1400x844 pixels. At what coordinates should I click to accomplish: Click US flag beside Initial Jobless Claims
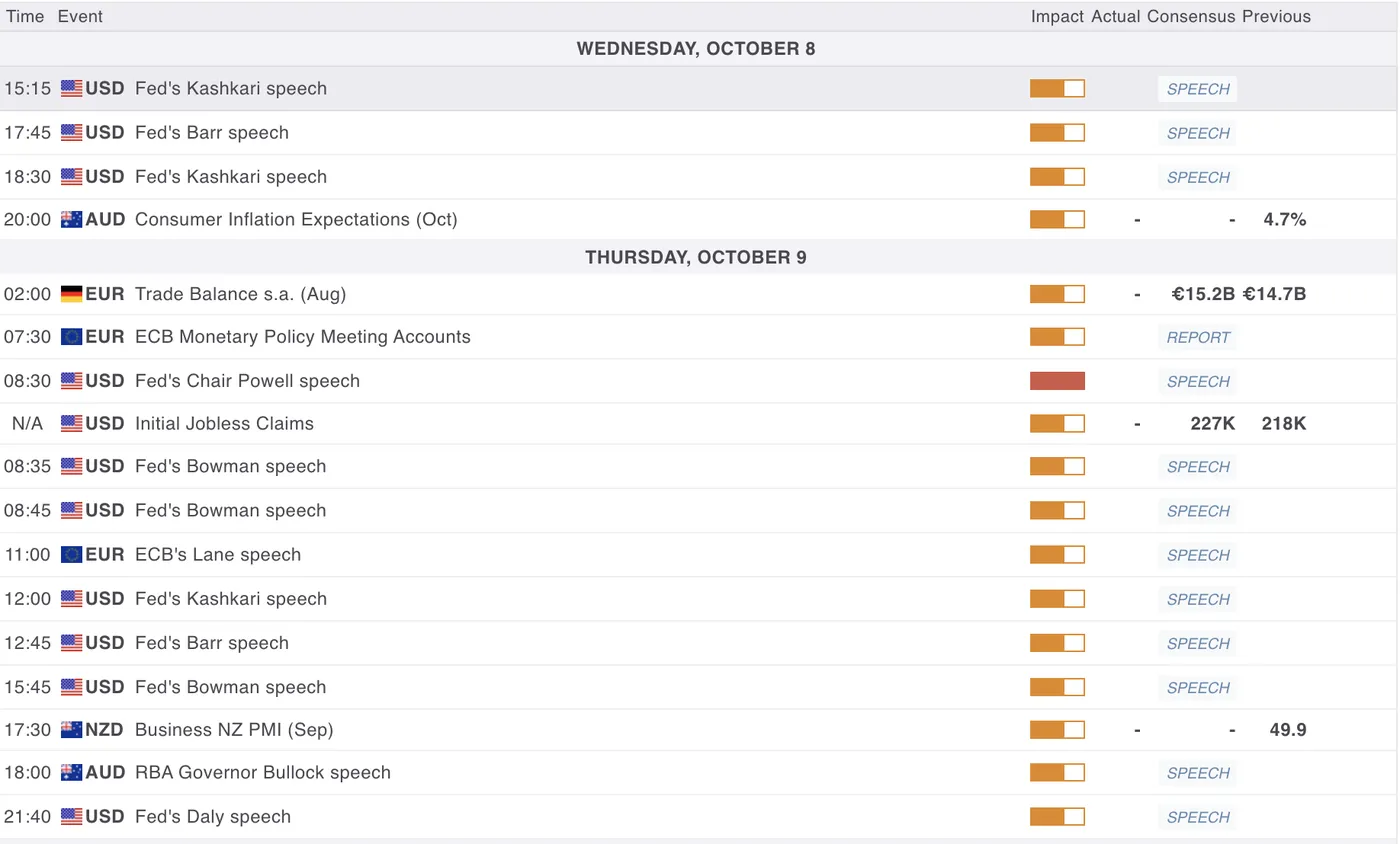71,424
